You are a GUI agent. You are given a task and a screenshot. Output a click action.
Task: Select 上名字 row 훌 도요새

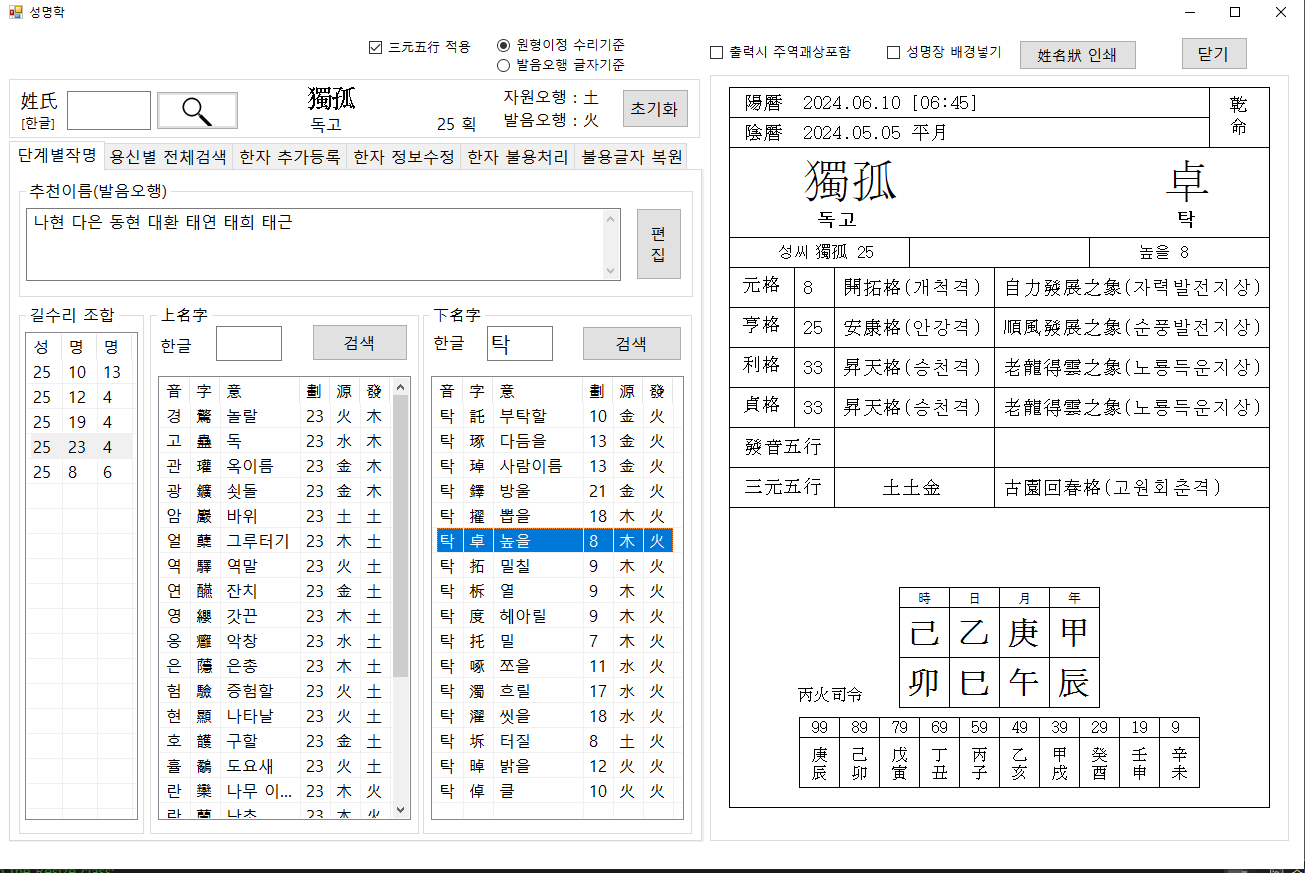[x=276, y=766]
